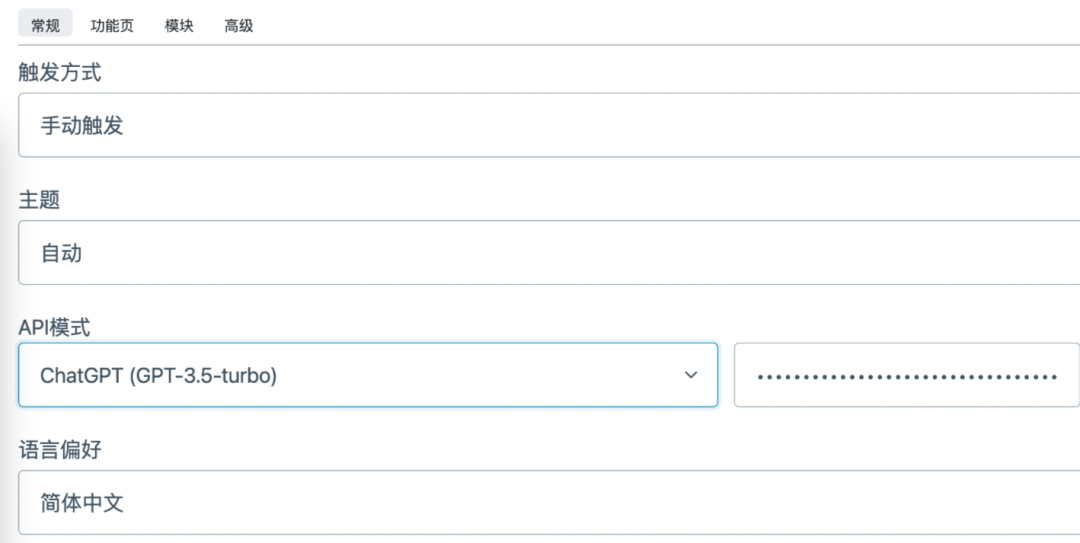Screen dimensions: 1080x543
Task: Click the 语言偏好 field label
Action: click(60, 450)
